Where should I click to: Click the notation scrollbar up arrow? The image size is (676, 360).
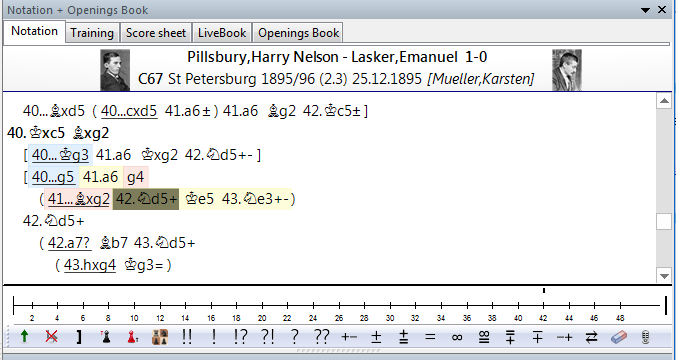tap(664, 101)
